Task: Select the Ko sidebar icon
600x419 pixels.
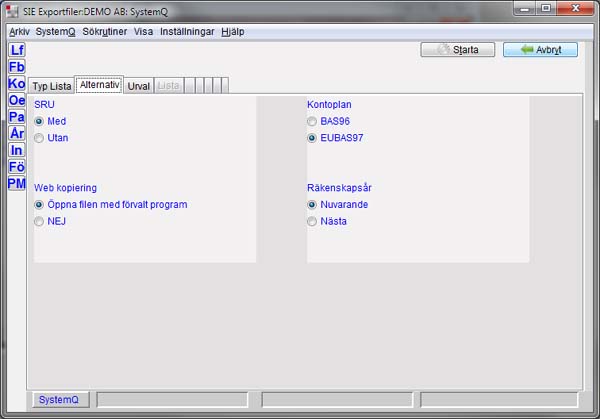Action: click(x=16, y=84)
